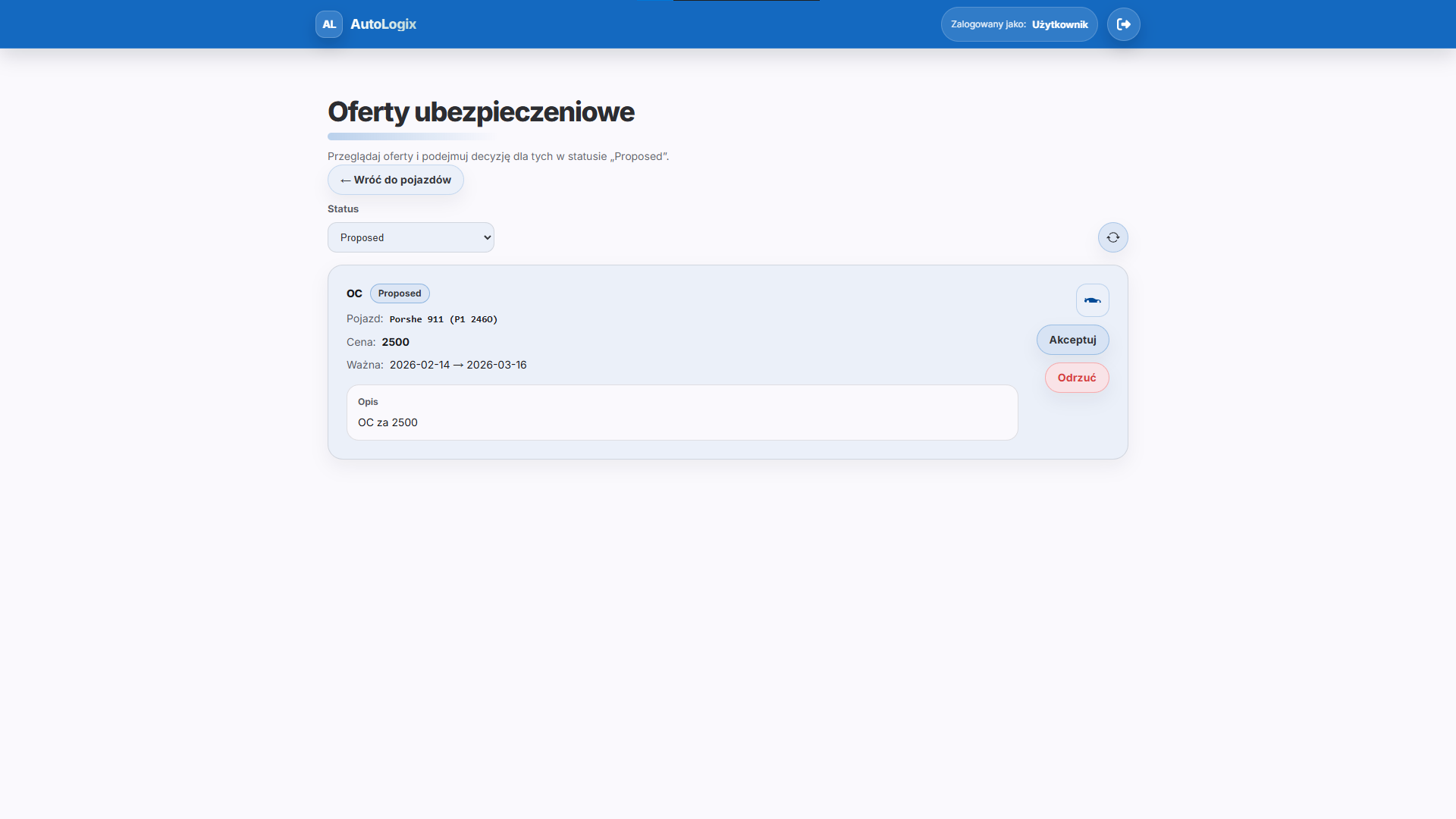Click the Proposed status badge
This screenshot has width=1456, height=819.
[400, 293]
